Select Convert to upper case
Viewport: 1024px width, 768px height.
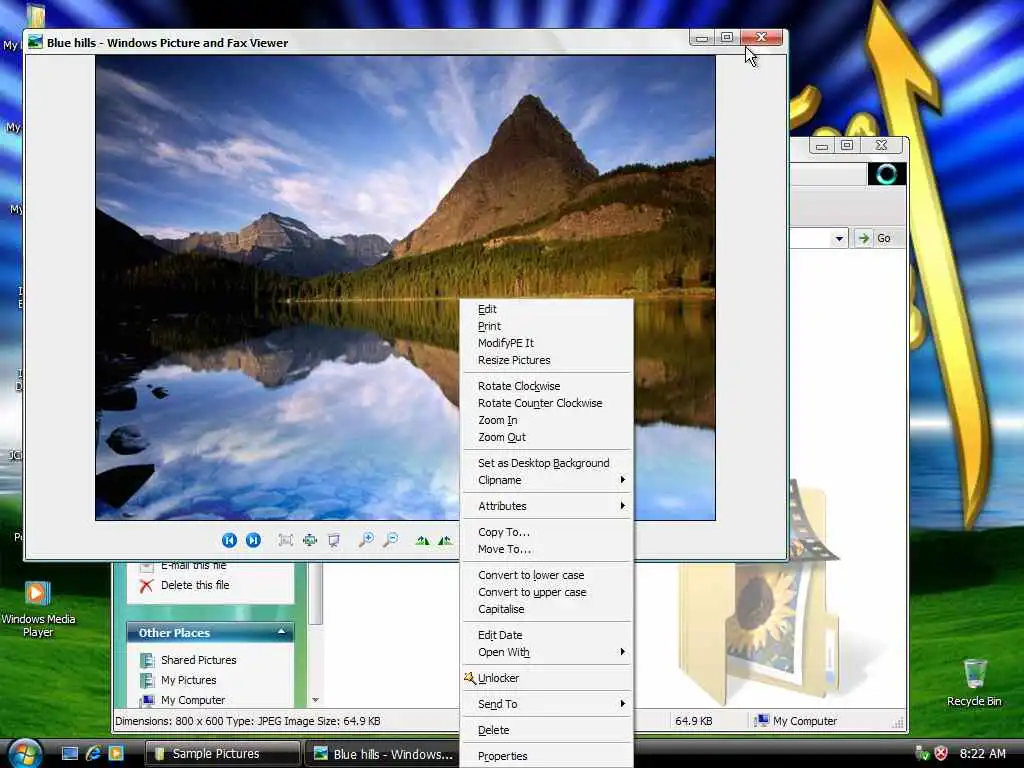point(547,592)
